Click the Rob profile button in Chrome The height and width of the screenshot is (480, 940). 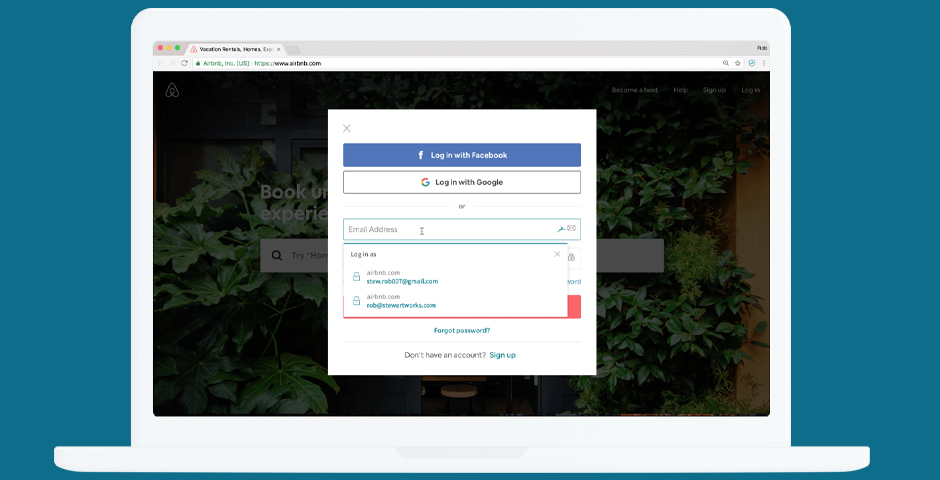762,48
